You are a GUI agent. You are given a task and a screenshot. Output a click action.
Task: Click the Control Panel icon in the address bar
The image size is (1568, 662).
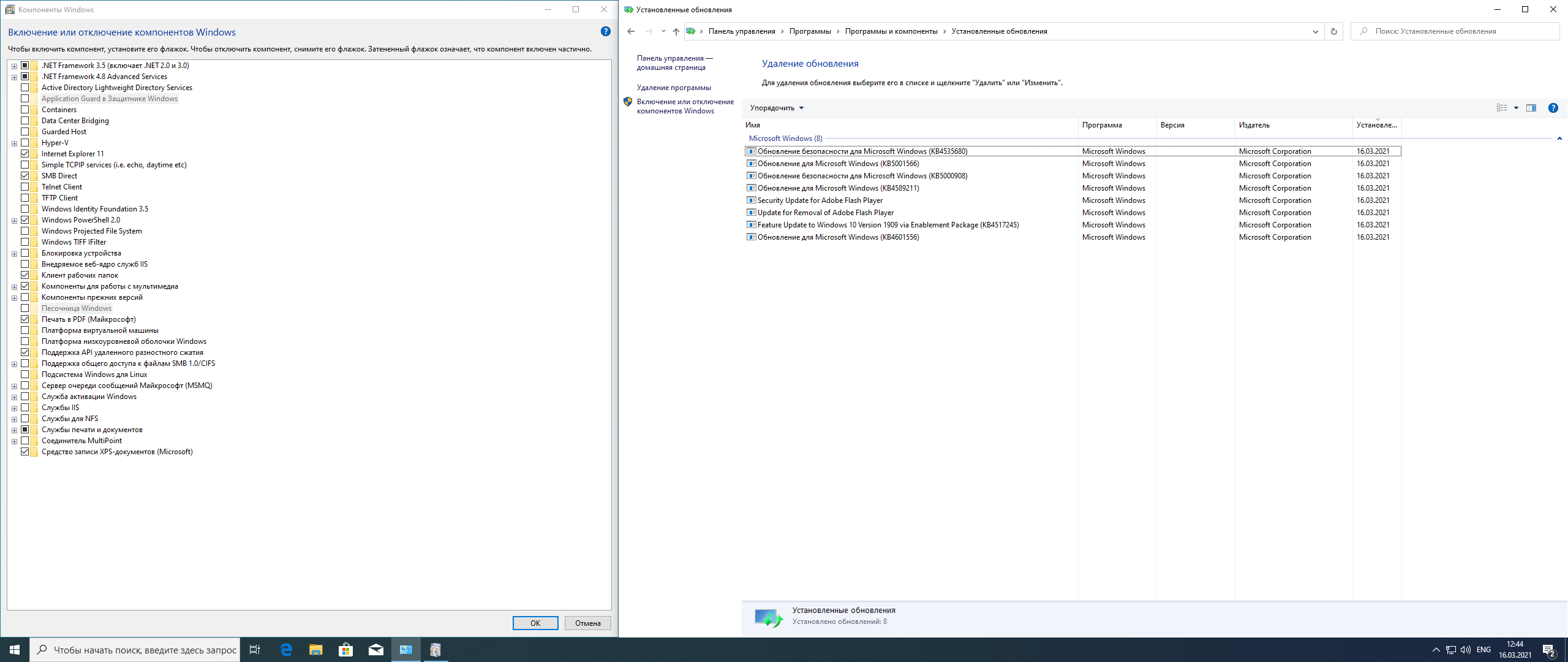click(x=691, y=31)
